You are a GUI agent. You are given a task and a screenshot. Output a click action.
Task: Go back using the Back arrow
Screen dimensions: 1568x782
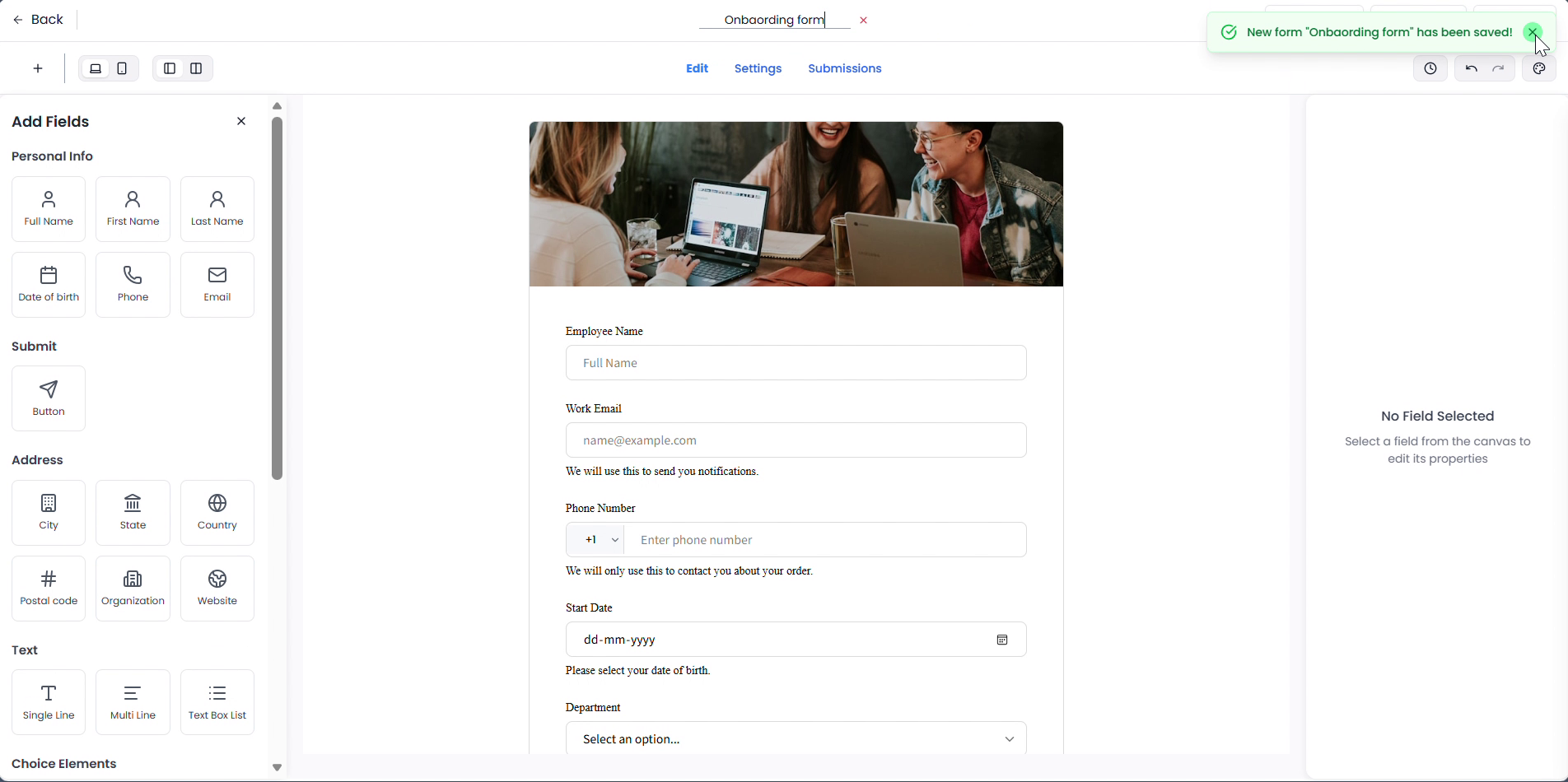click(x=38, y=20)
